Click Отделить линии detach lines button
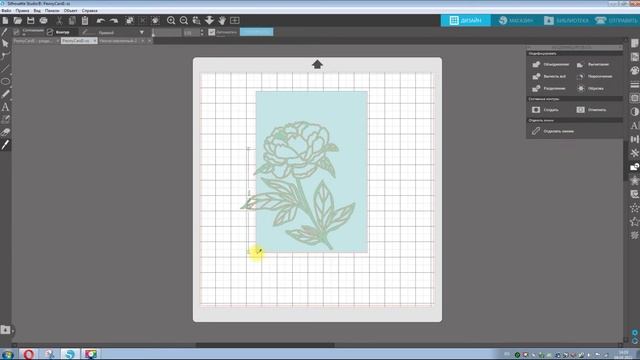This screenshot has height=360, width=640. (x=553, y=131)
